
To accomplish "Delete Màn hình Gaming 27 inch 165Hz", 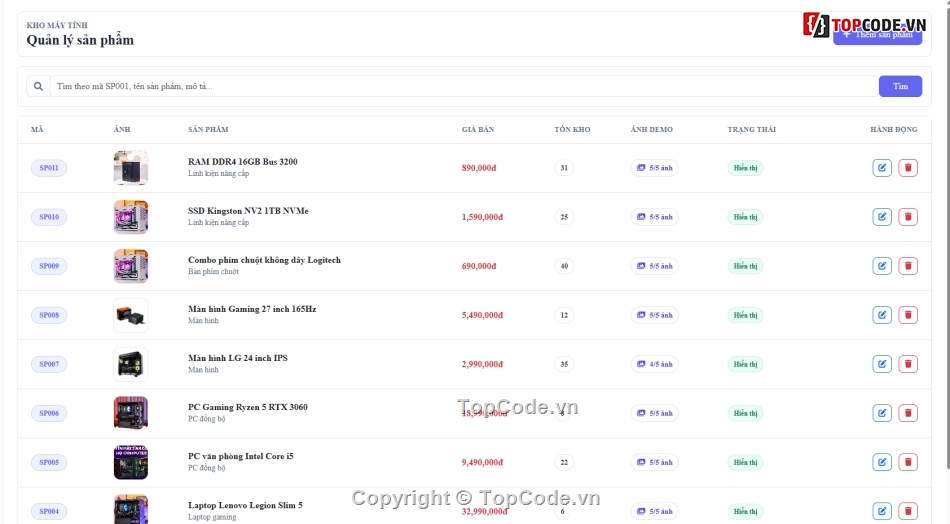I will tap(908, 315).
